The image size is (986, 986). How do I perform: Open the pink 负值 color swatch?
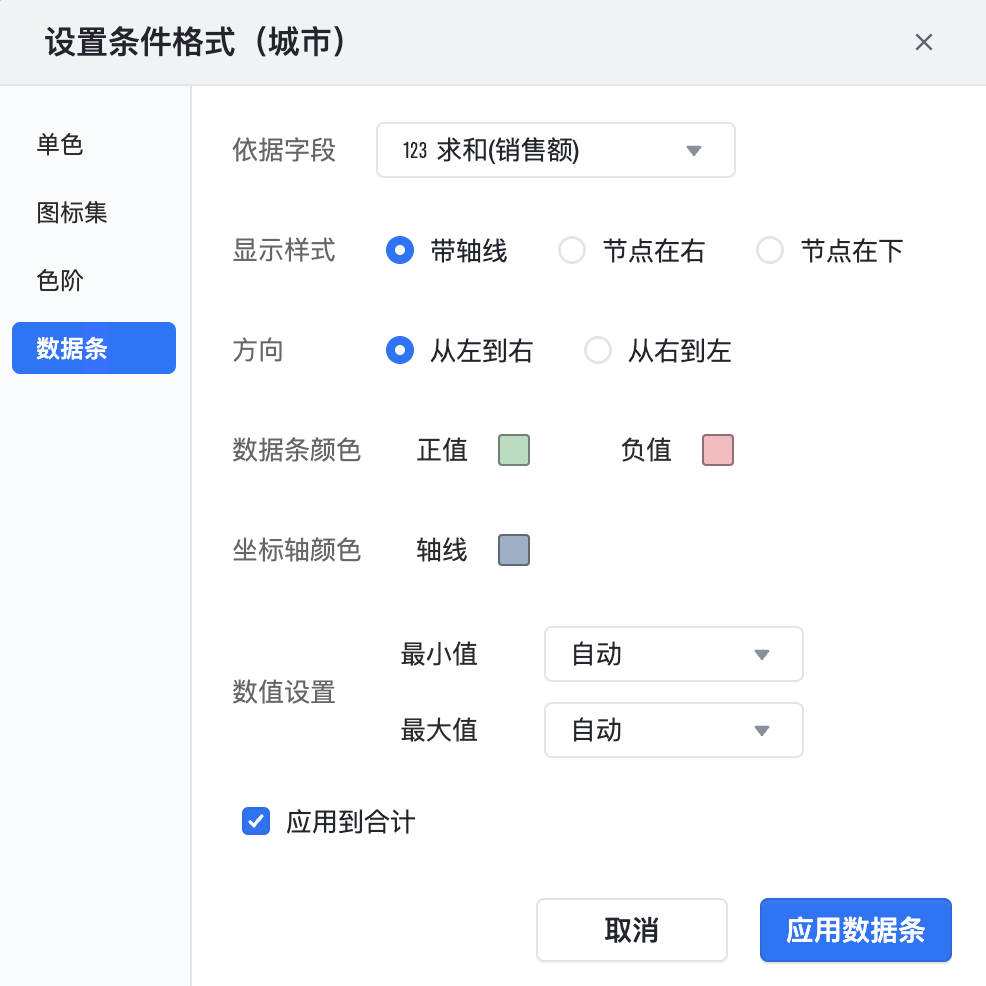718,450
